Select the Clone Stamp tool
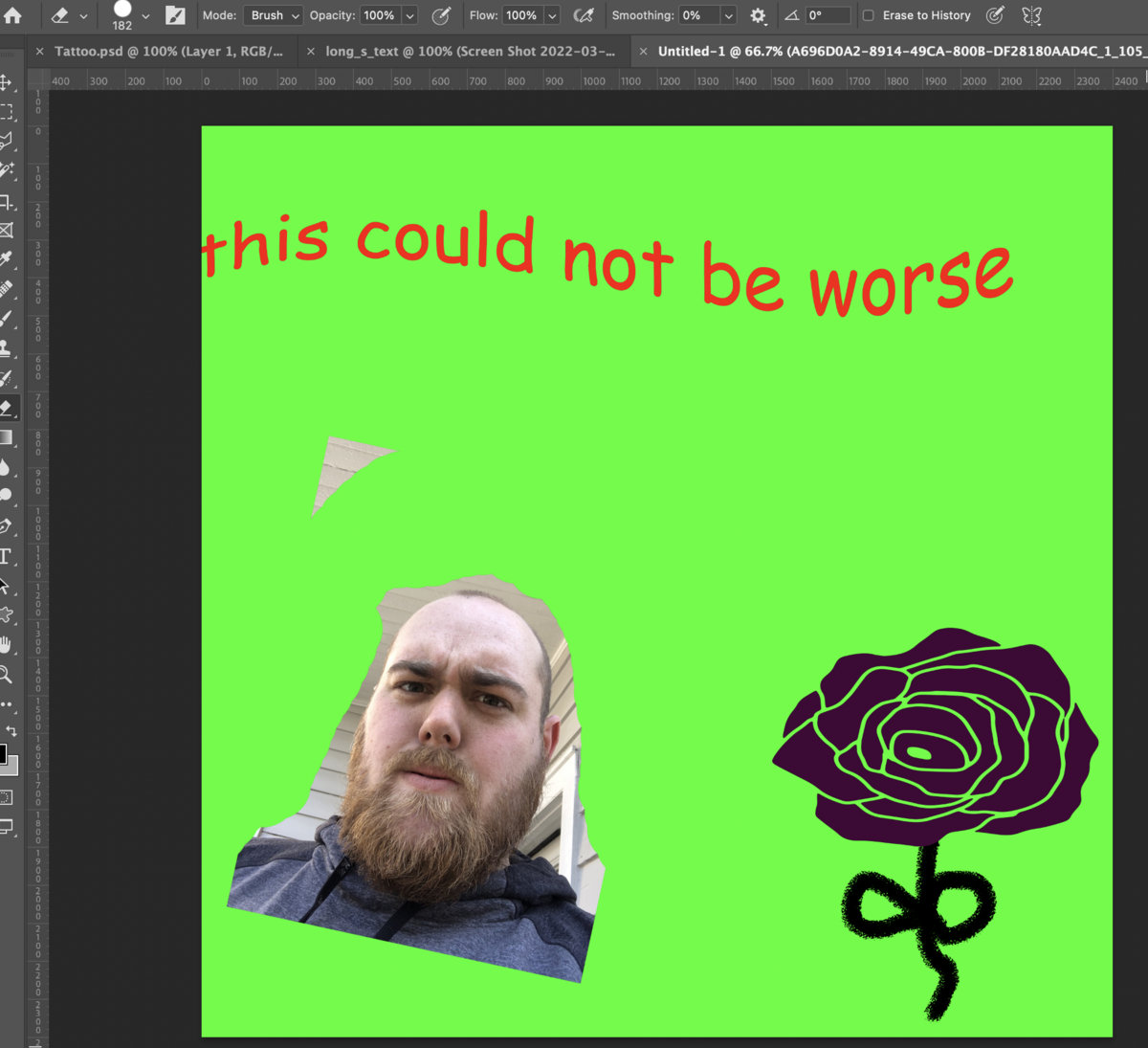The image size is (1148, 1048). (6, 348)
